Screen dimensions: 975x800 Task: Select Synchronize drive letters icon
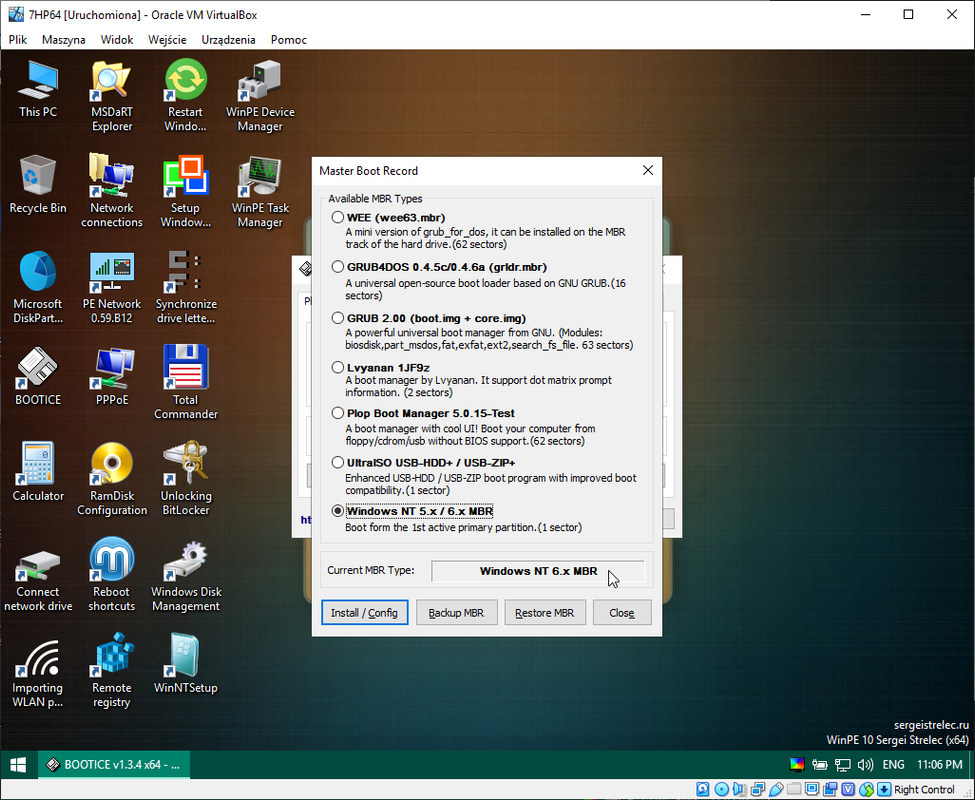pos(185,287)
